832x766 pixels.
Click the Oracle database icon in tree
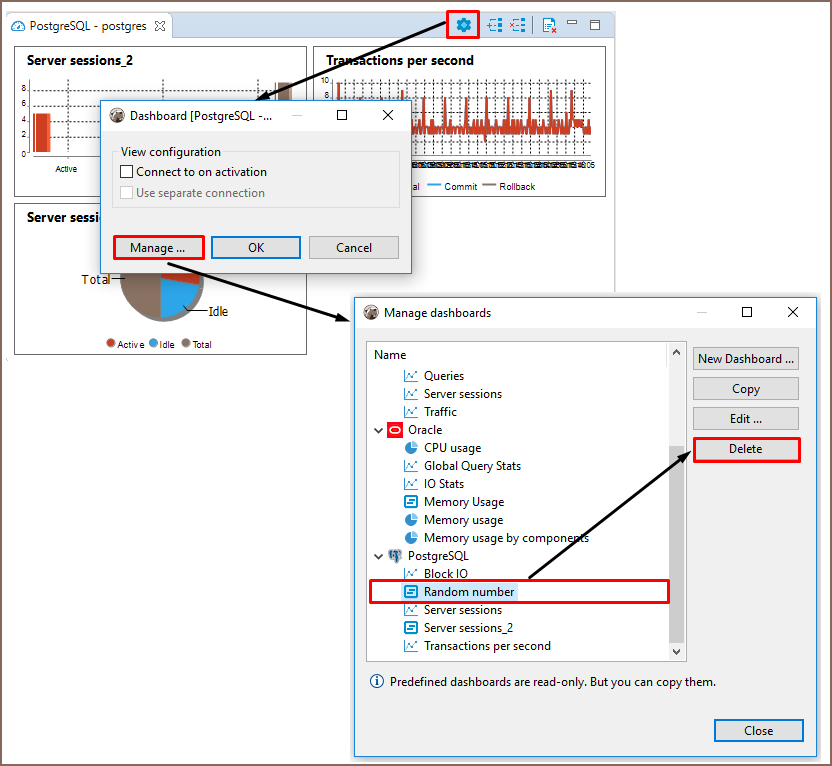395,430
